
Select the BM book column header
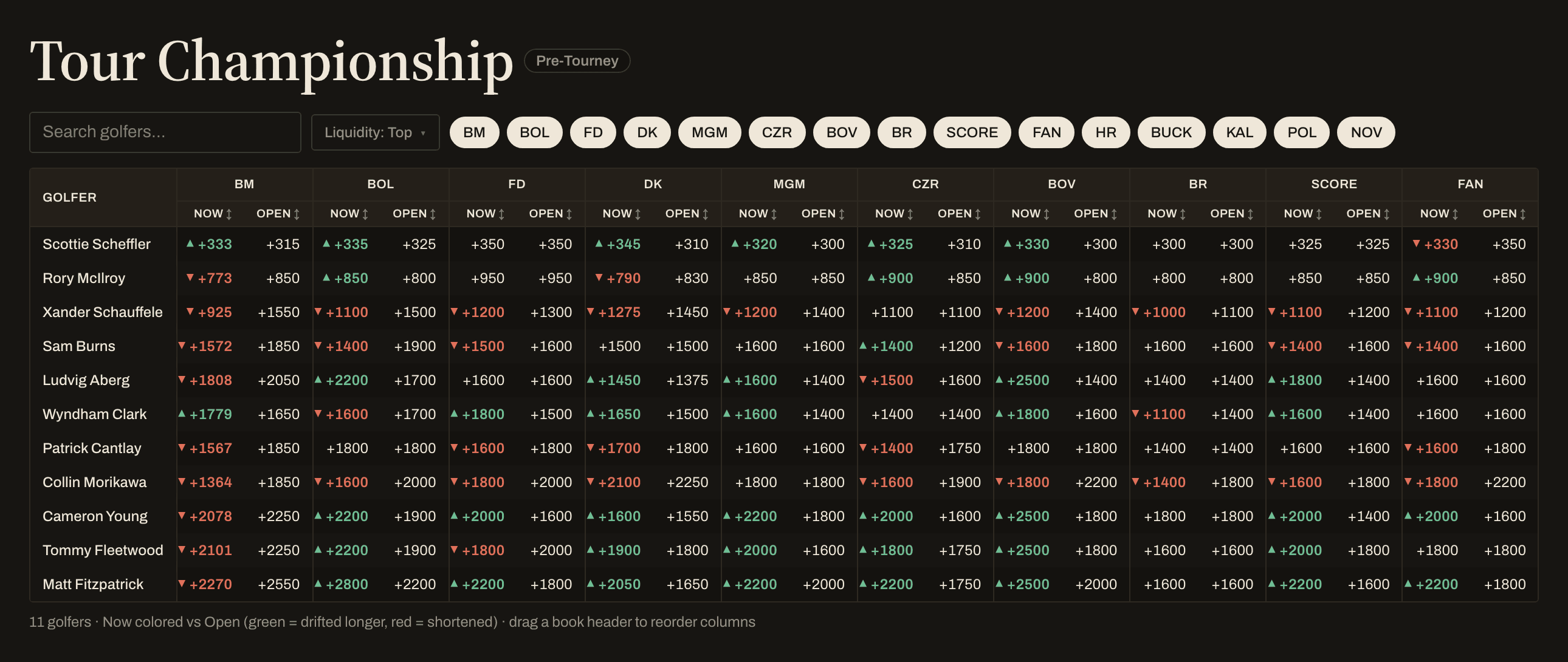click(x=245, y=184)
